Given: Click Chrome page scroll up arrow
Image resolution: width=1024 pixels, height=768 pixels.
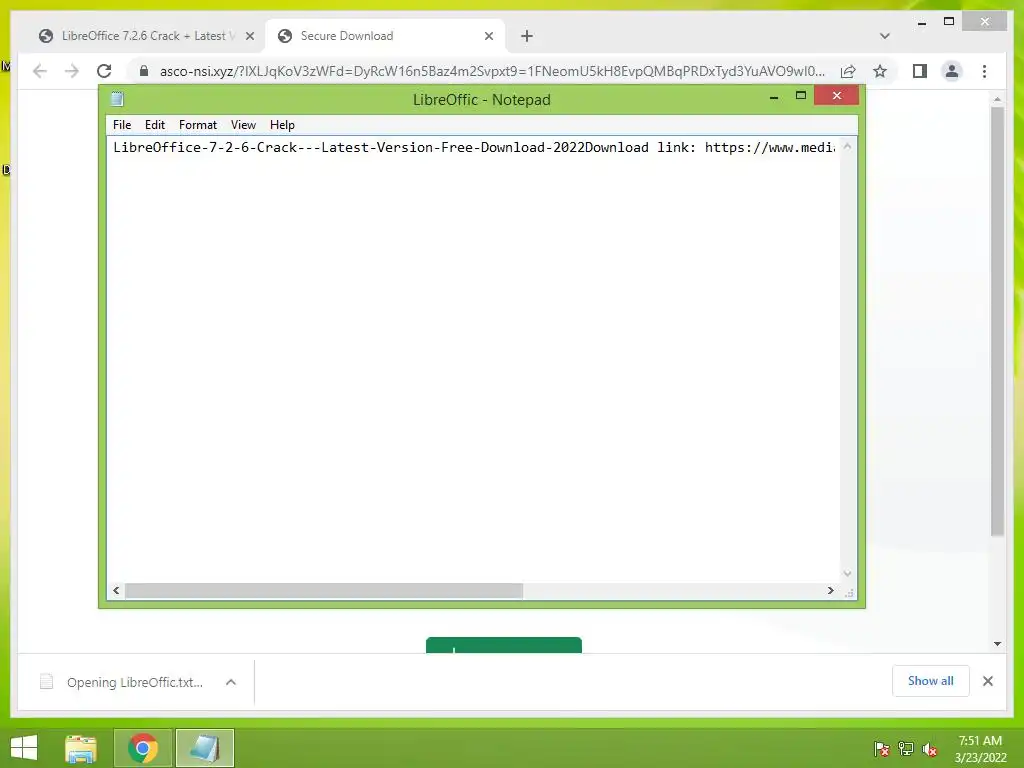Looking at the screenshot, I should pos(997,99).
